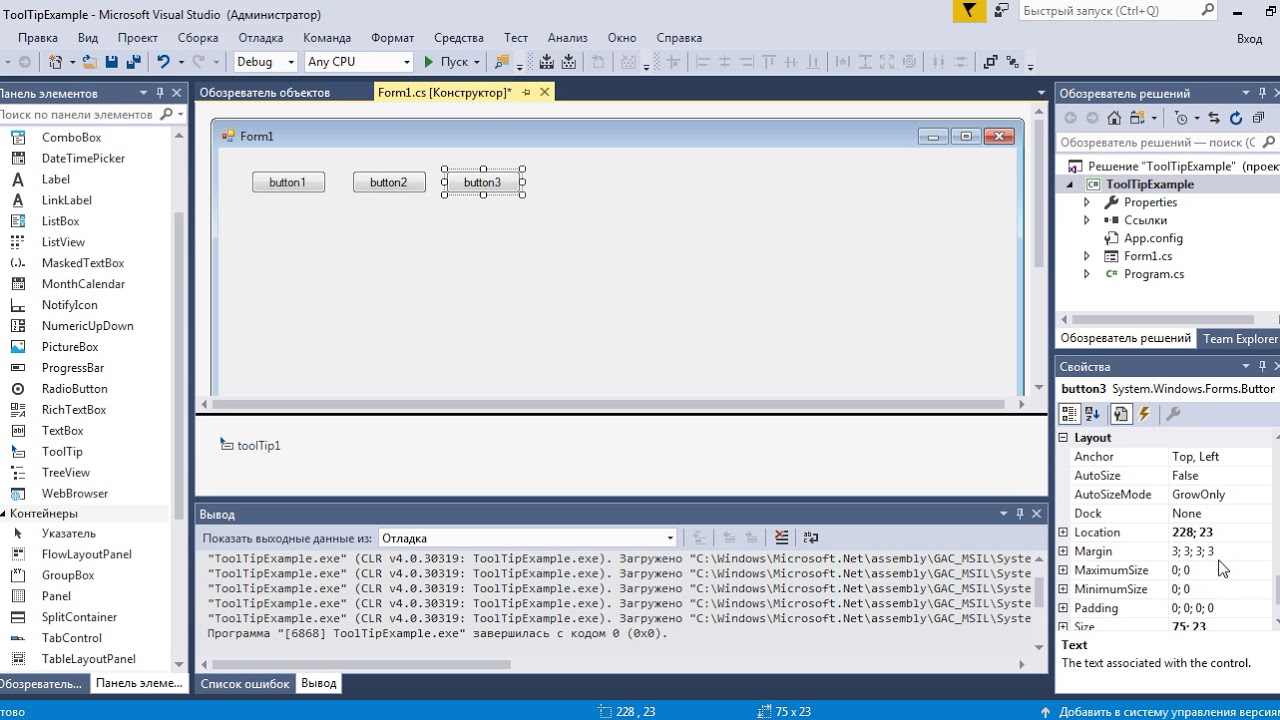The image size is (1280, 720).
Task: Expand the Margin property
Action: [x=1063, y=551]
